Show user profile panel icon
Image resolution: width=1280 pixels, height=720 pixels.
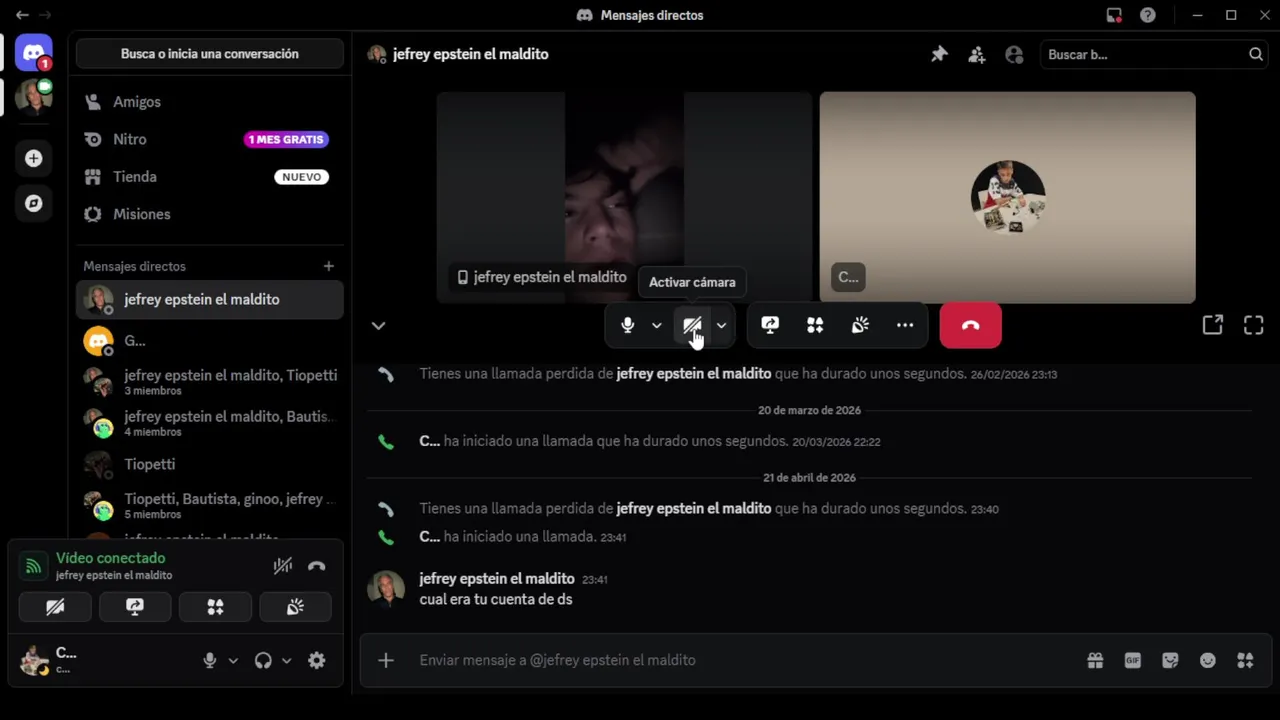pyautogui.click(x=1015, y=55)
